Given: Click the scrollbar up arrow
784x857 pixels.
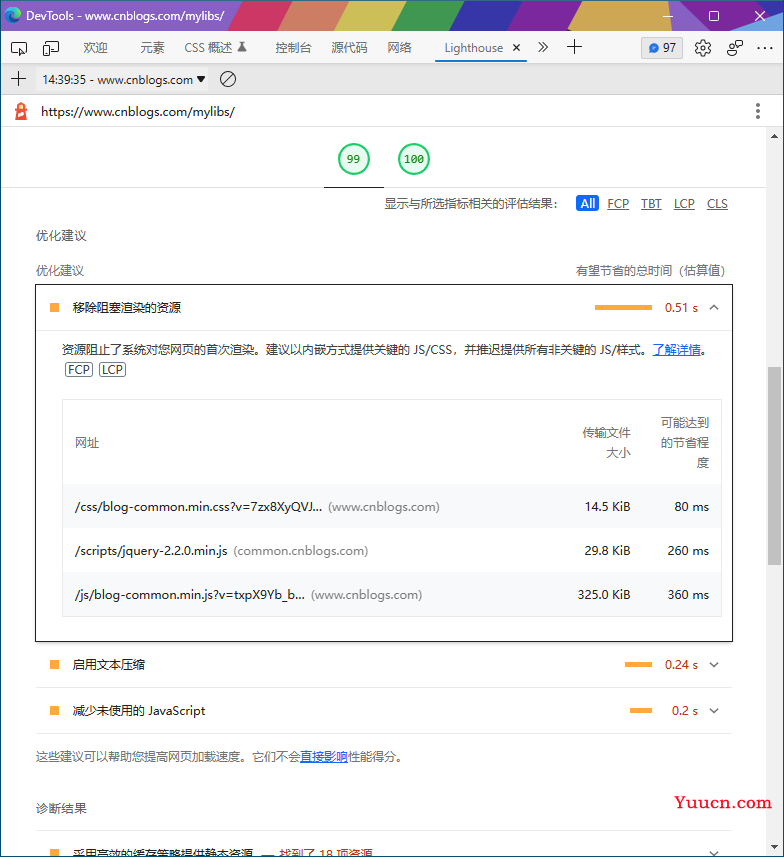Looking at the screenshot, I should pyautogui.click(x=774, y=136).
